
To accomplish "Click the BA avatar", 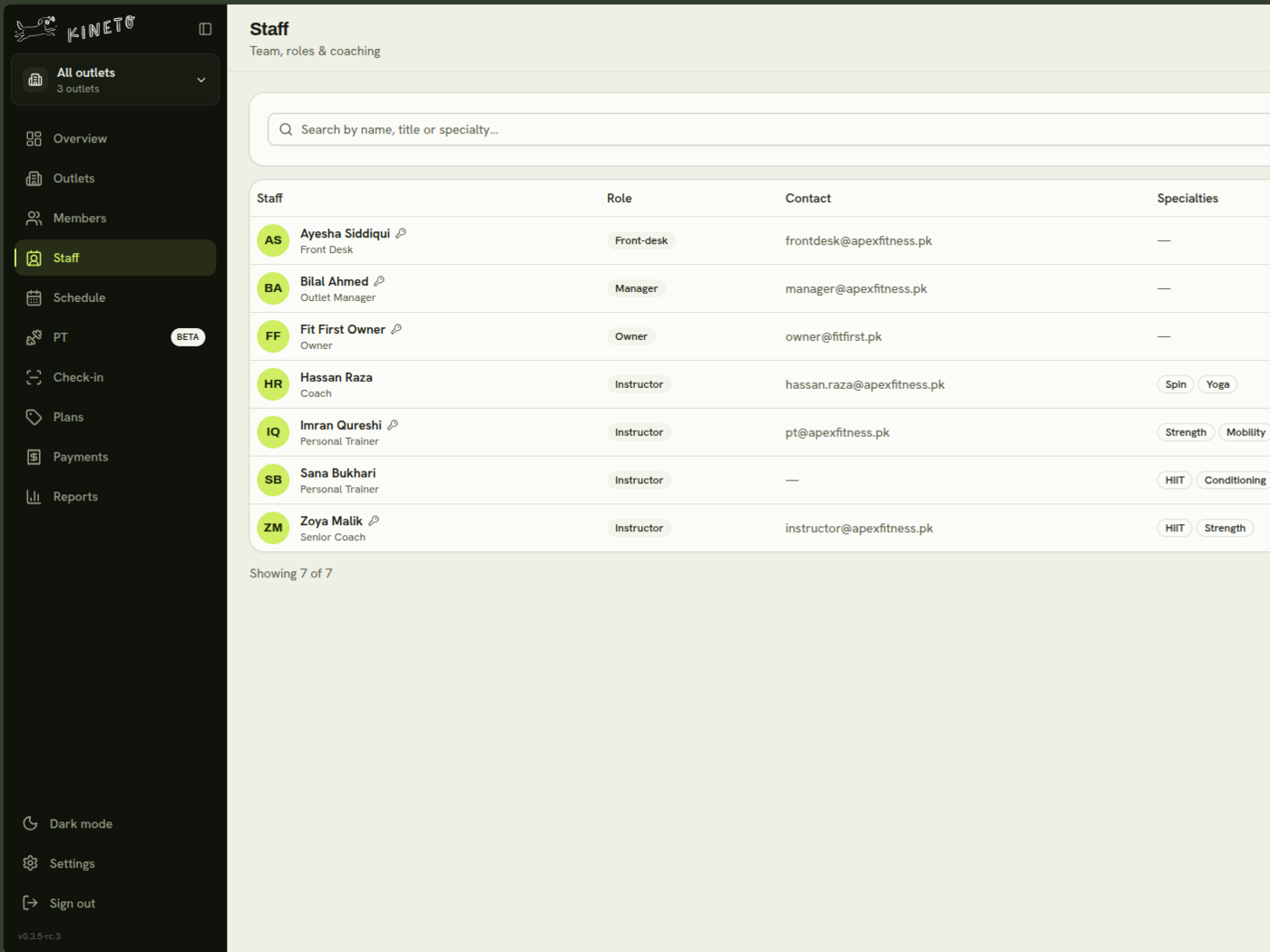I will (x=273, y=288).
